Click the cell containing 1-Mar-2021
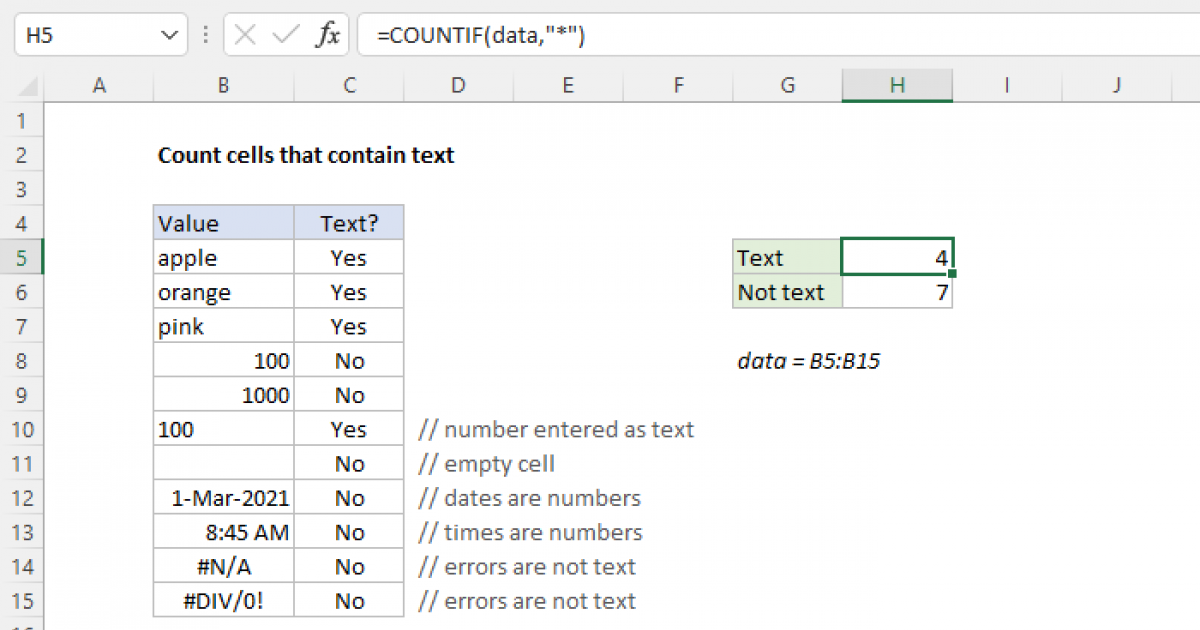The height and width of the screenshot is (630, 1200). coord(223,498)
